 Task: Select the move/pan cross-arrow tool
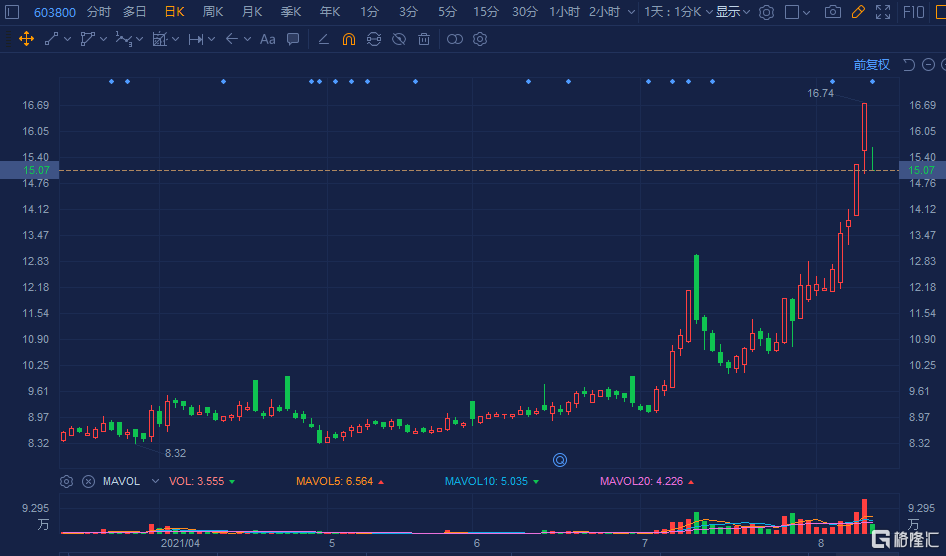(x=26, y=39)
